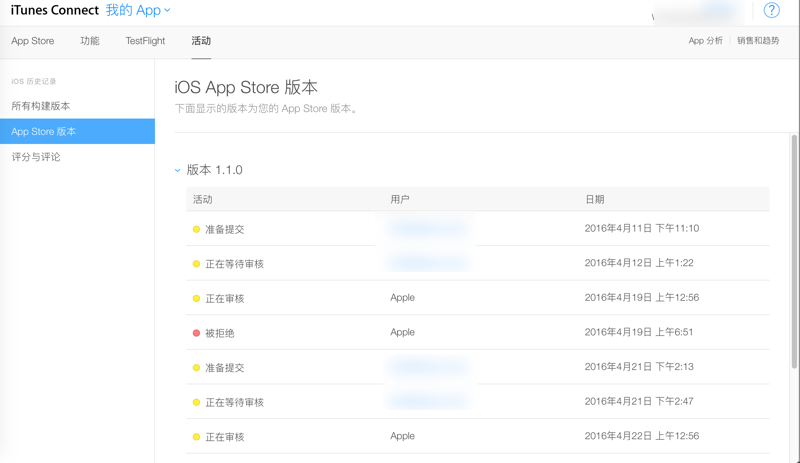Collapse the 版本 1.1.0 section
Viewport: 800px width, 463px height.
pos(178,171)
